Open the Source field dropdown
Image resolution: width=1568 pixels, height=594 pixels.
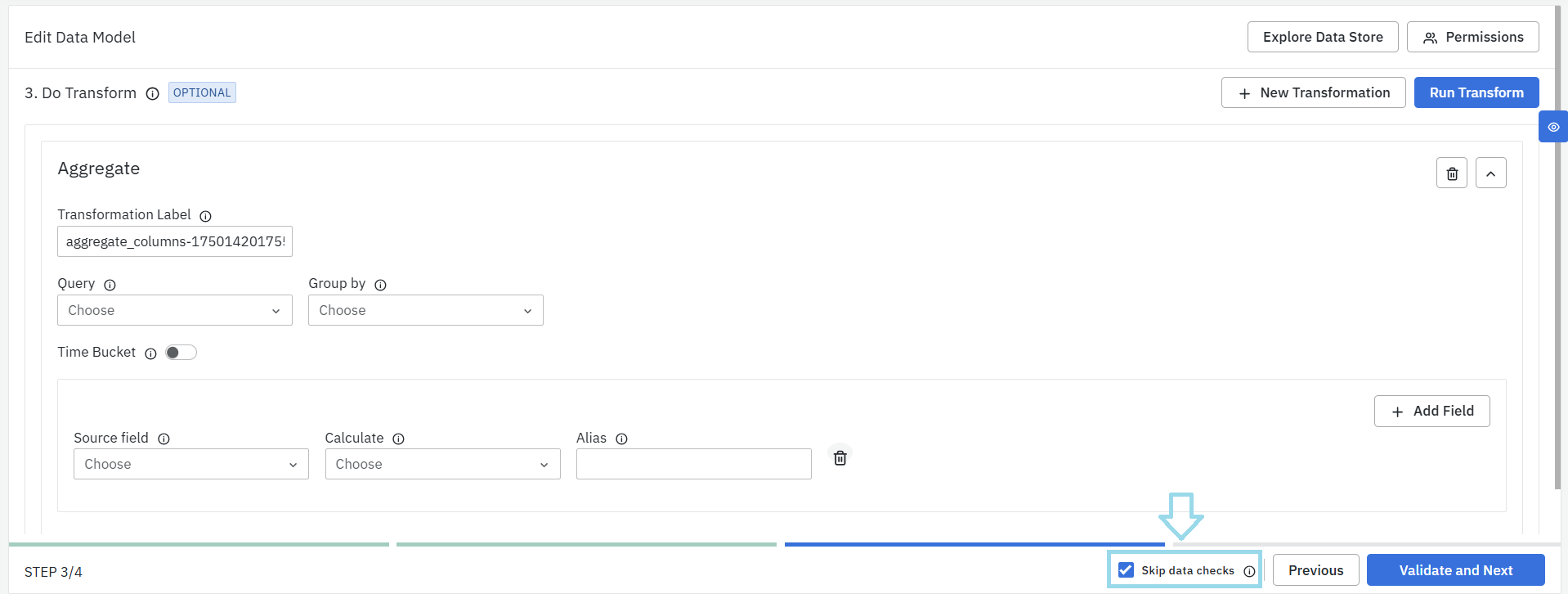click(x=190, y=465)
